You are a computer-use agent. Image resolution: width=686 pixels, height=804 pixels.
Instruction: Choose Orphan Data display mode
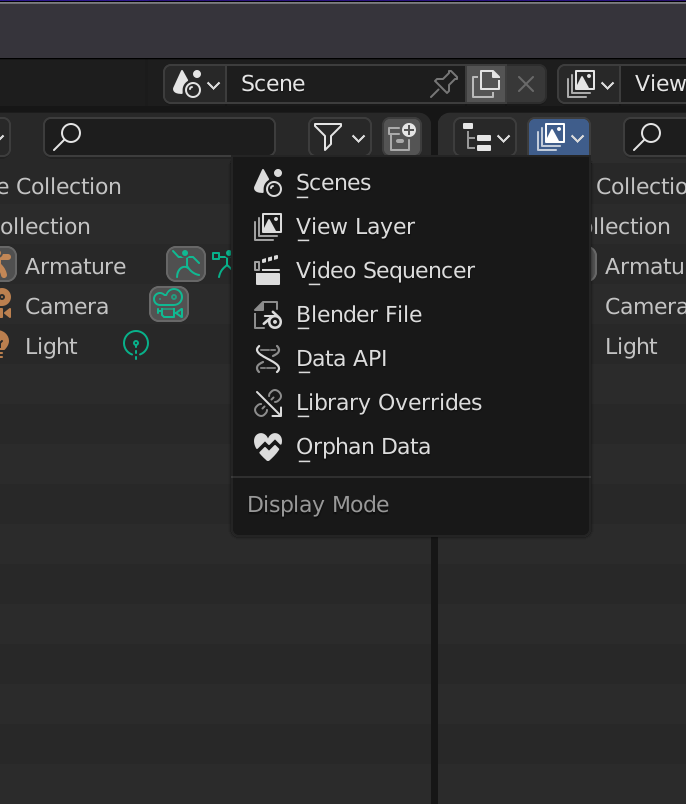pyautogui.click(x=411, y=447)
